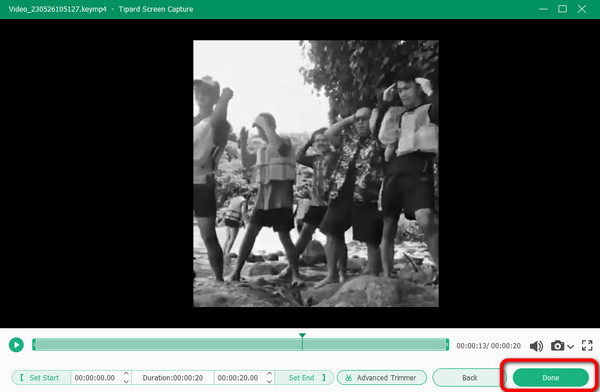Mute the volume speaker icon
Image resolution: width=600 pixels, height=392 pixels.
coord(536,346)
